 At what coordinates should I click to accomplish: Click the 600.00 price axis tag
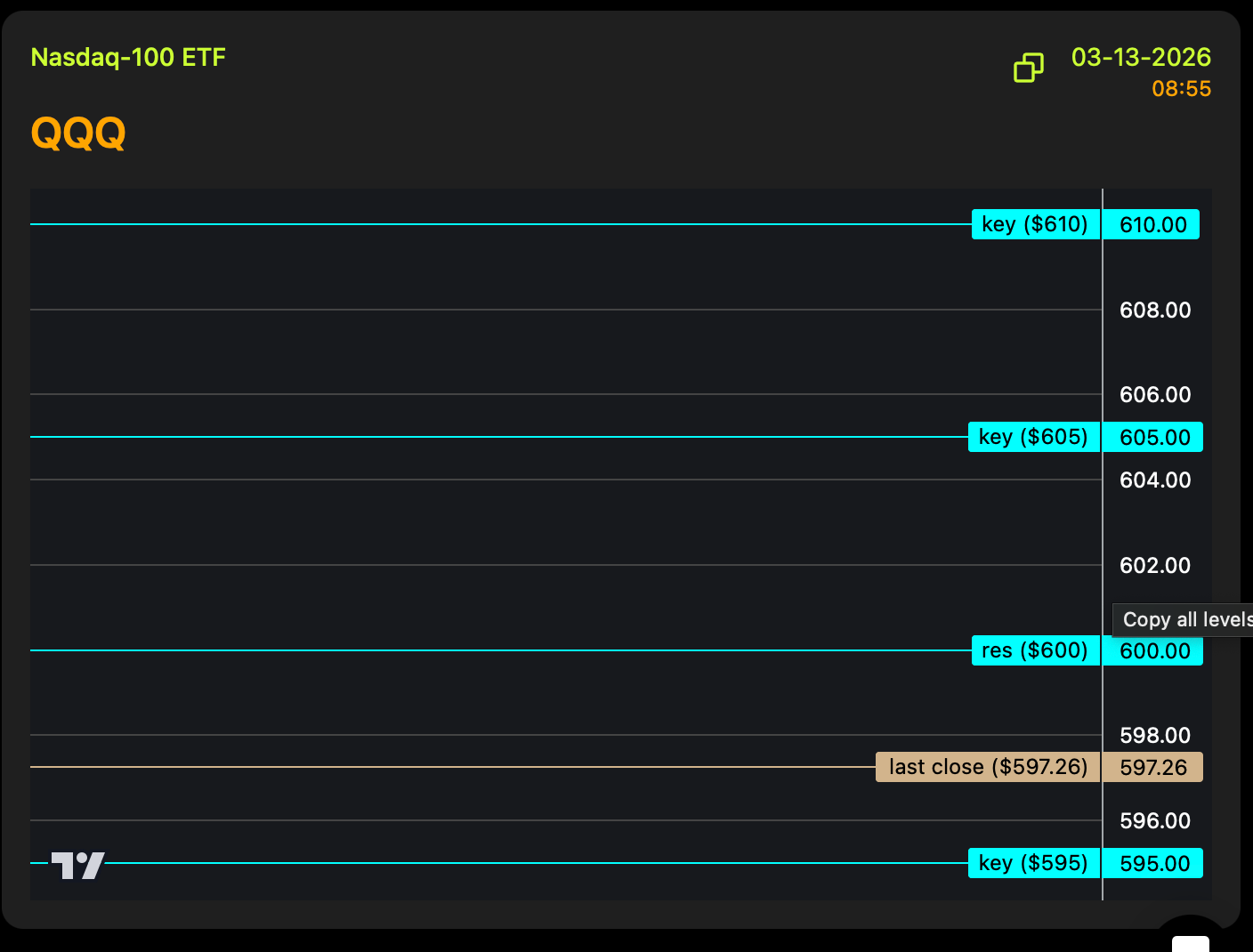1154,651
